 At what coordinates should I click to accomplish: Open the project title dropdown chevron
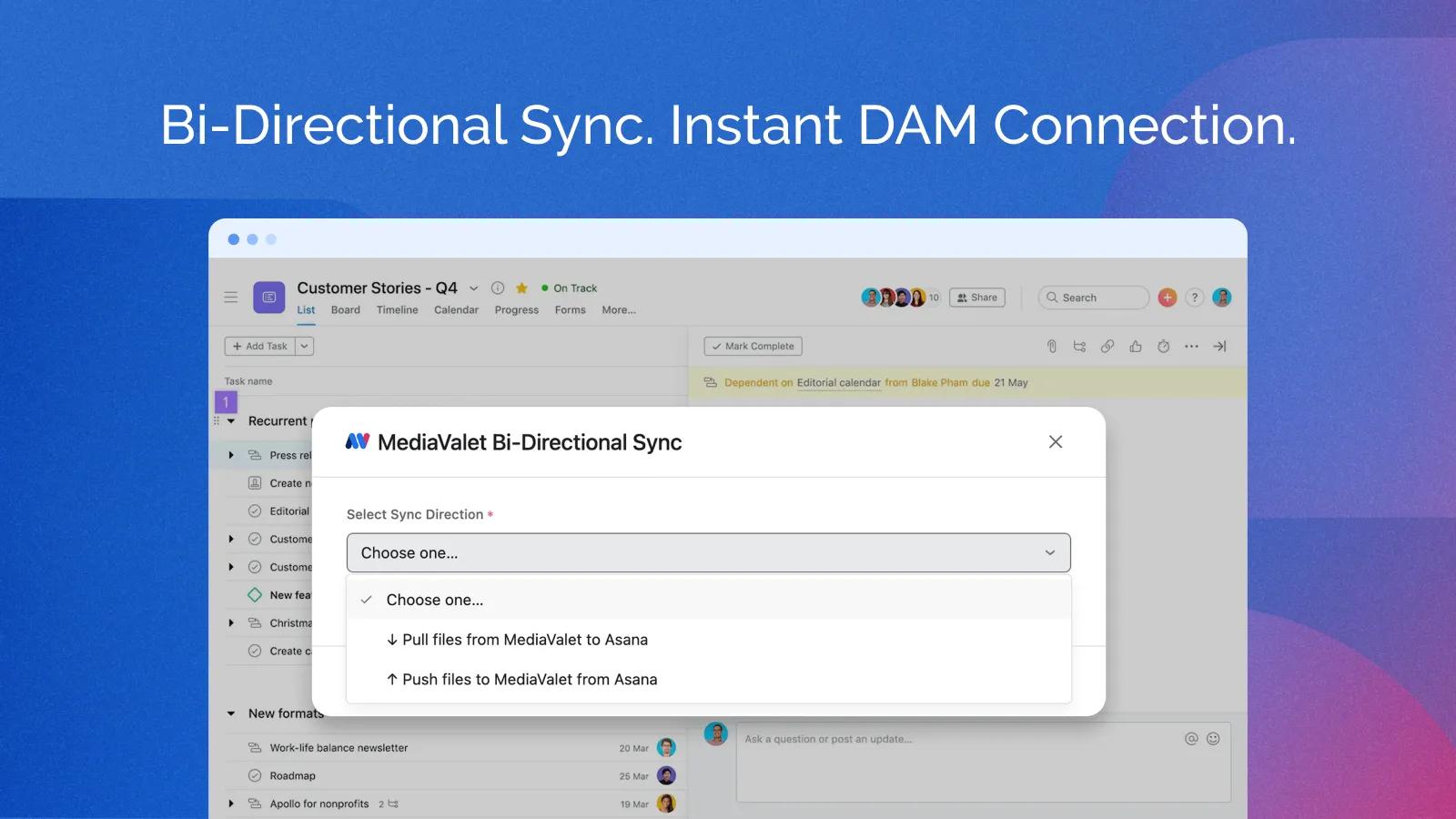click(473, 288)
